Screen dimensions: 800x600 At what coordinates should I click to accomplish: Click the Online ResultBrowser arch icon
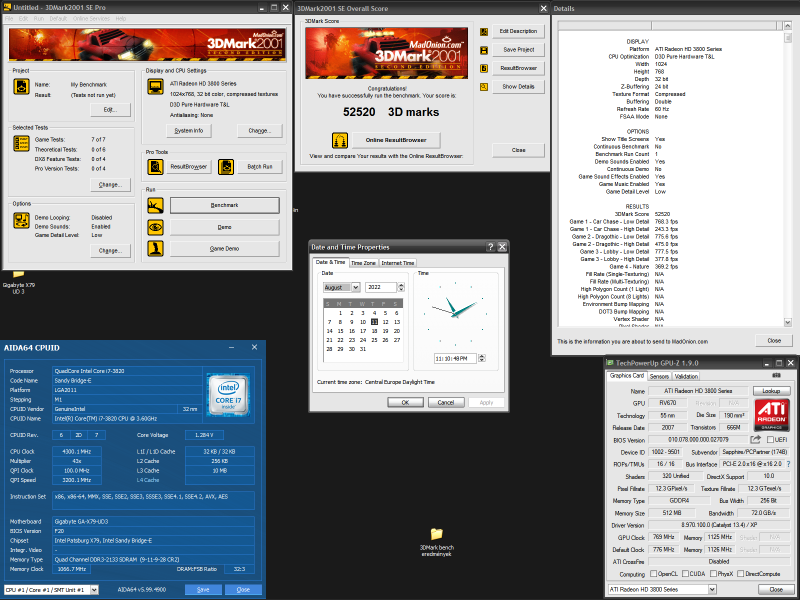[x=340, y=140]
